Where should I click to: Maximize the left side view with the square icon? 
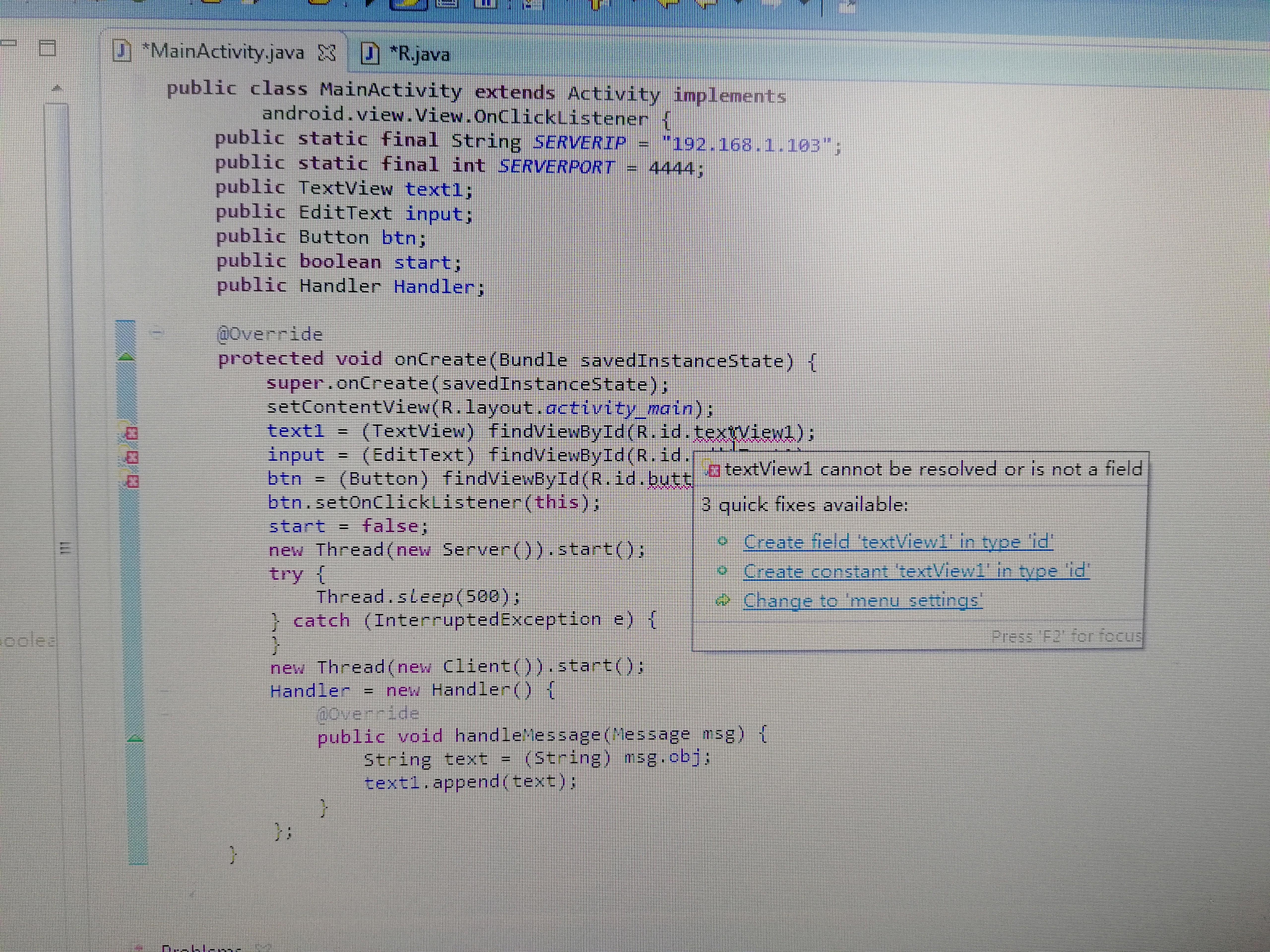[47, 48]
